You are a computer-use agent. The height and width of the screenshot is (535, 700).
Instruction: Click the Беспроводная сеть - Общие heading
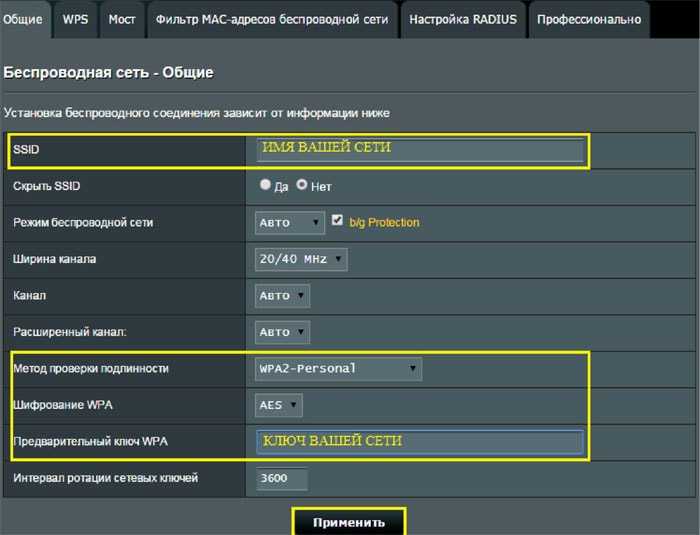108,72
